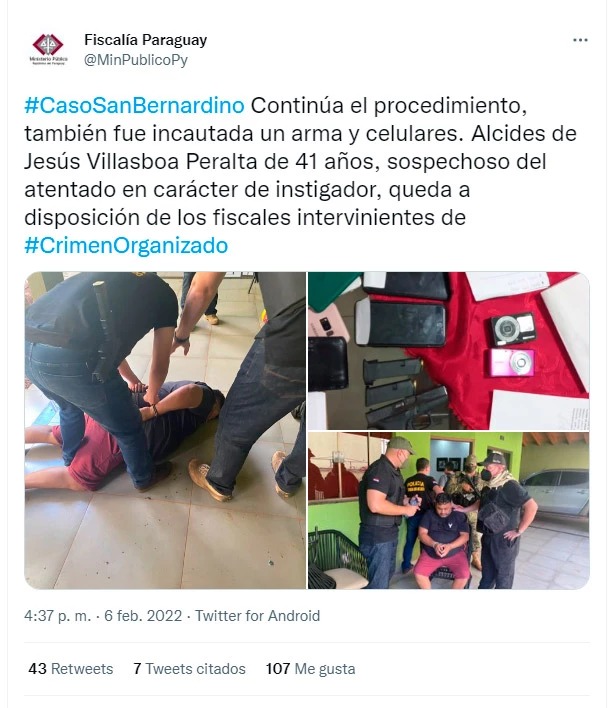View the 7 Tweets citados list

pos(190,668)
